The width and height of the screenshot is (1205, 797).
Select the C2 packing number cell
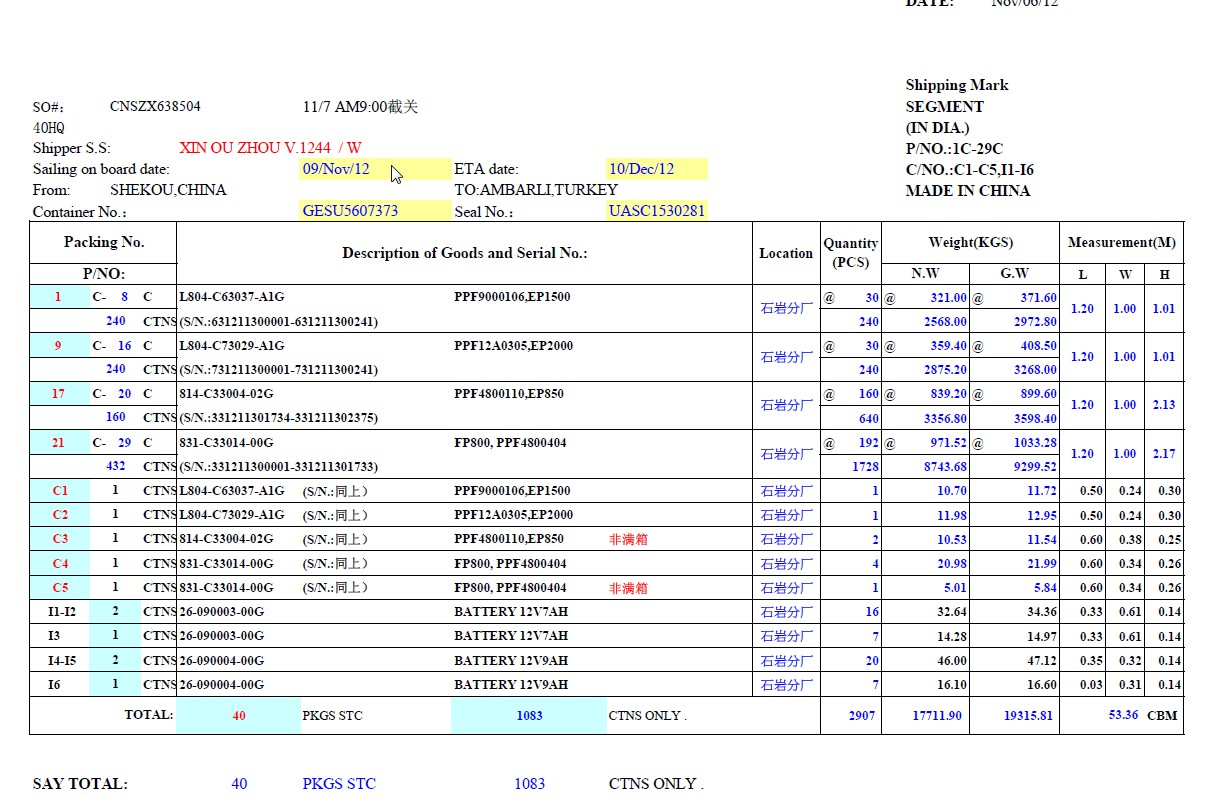[60, 515]
